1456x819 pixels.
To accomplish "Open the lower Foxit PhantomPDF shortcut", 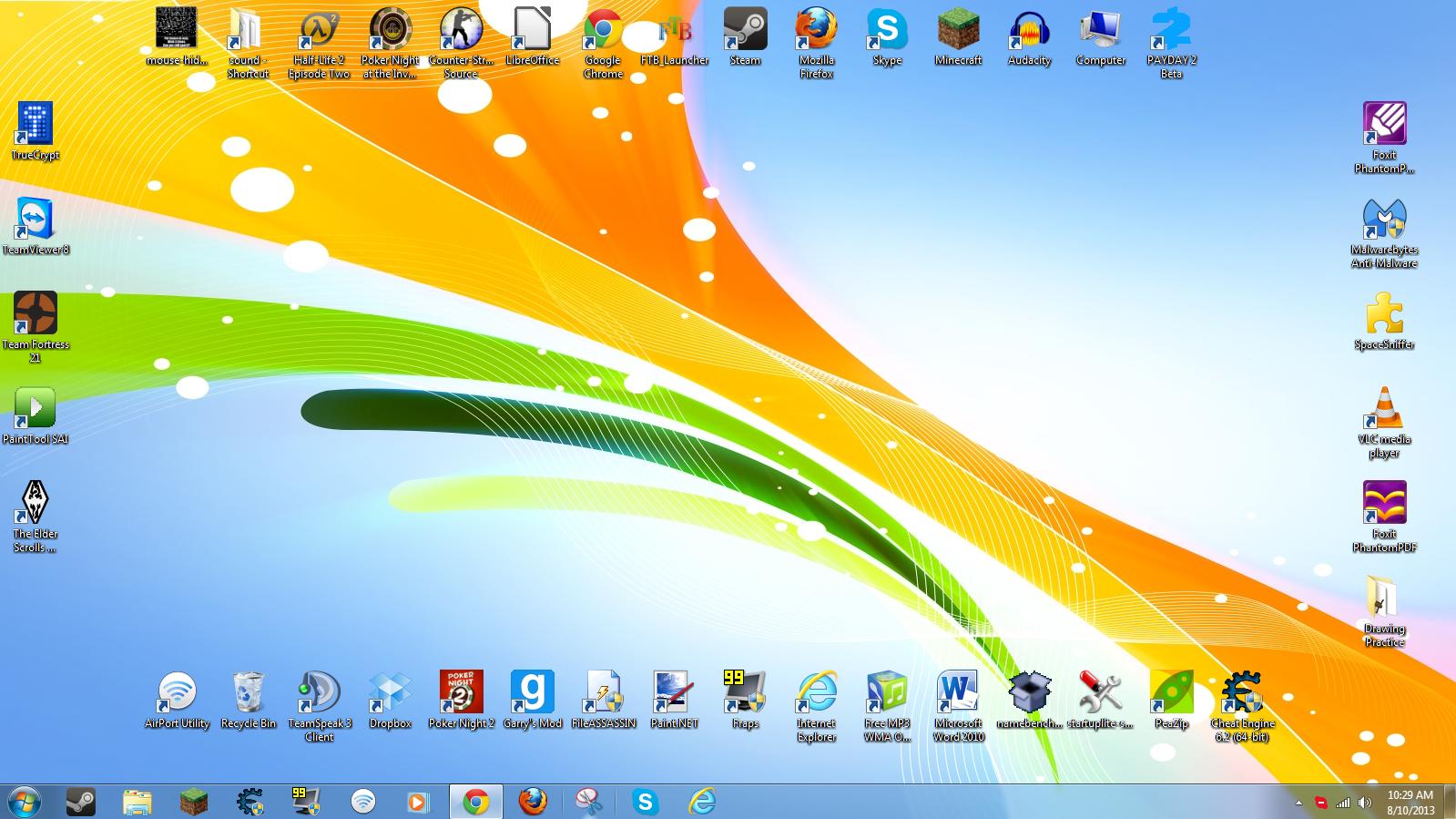I will [1384, 517].
